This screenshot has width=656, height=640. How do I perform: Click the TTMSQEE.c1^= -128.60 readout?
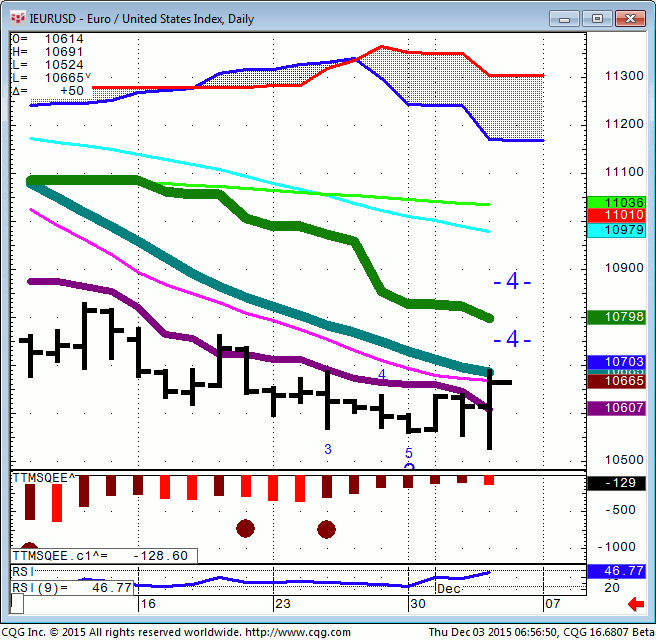pos(104,556)
